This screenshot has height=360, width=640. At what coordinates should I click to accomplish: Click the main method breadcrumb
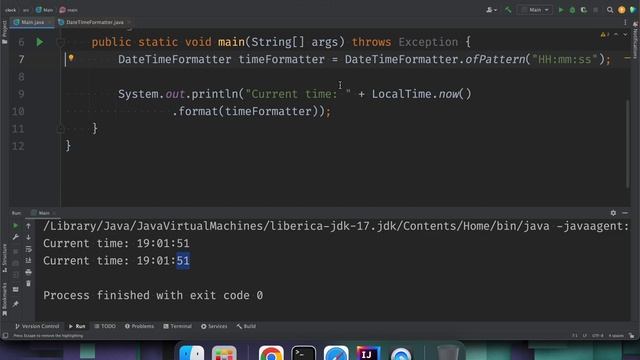pyautogui.click(x=69, y=10)
